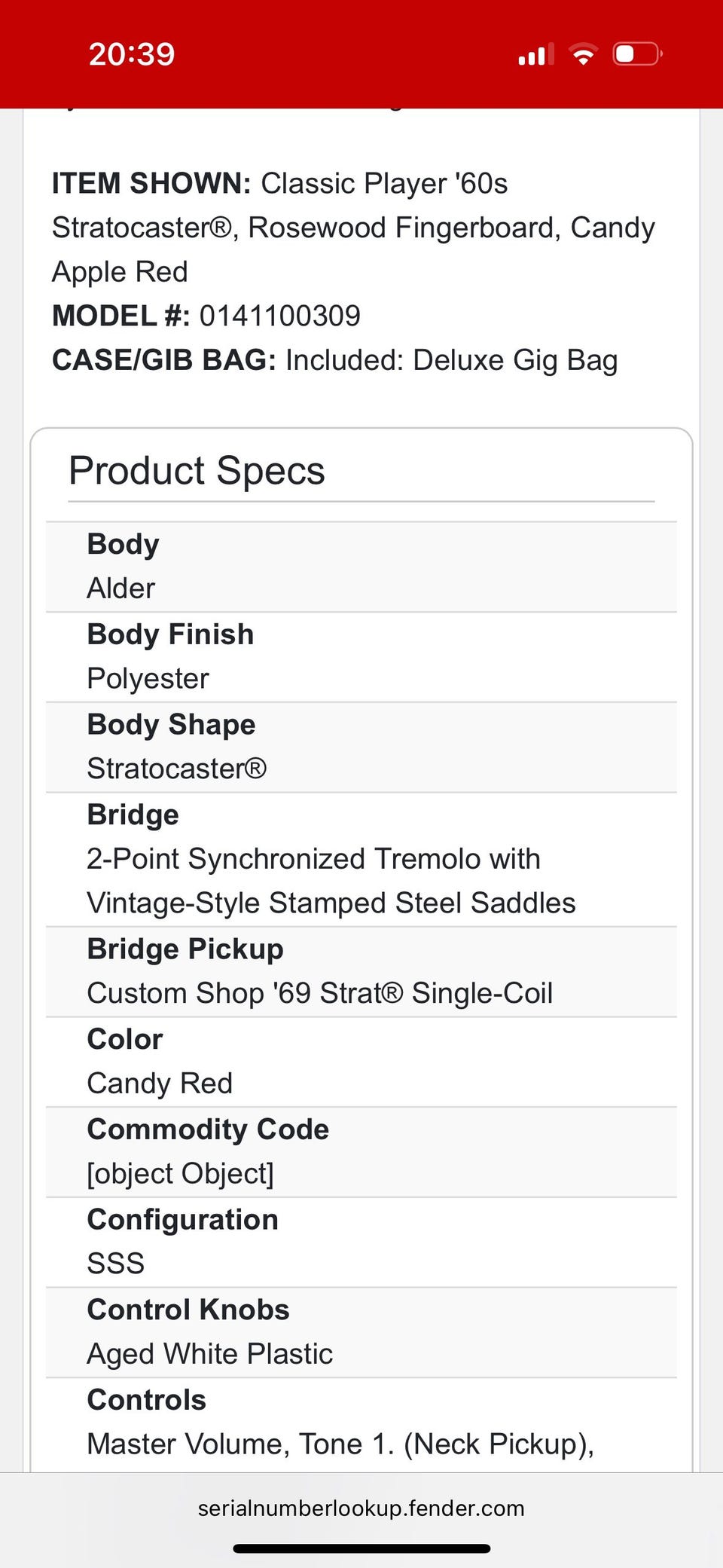Tap the Aged White Plastic value
This screenshot has width=723, height=1568.
click(210, 1354)
